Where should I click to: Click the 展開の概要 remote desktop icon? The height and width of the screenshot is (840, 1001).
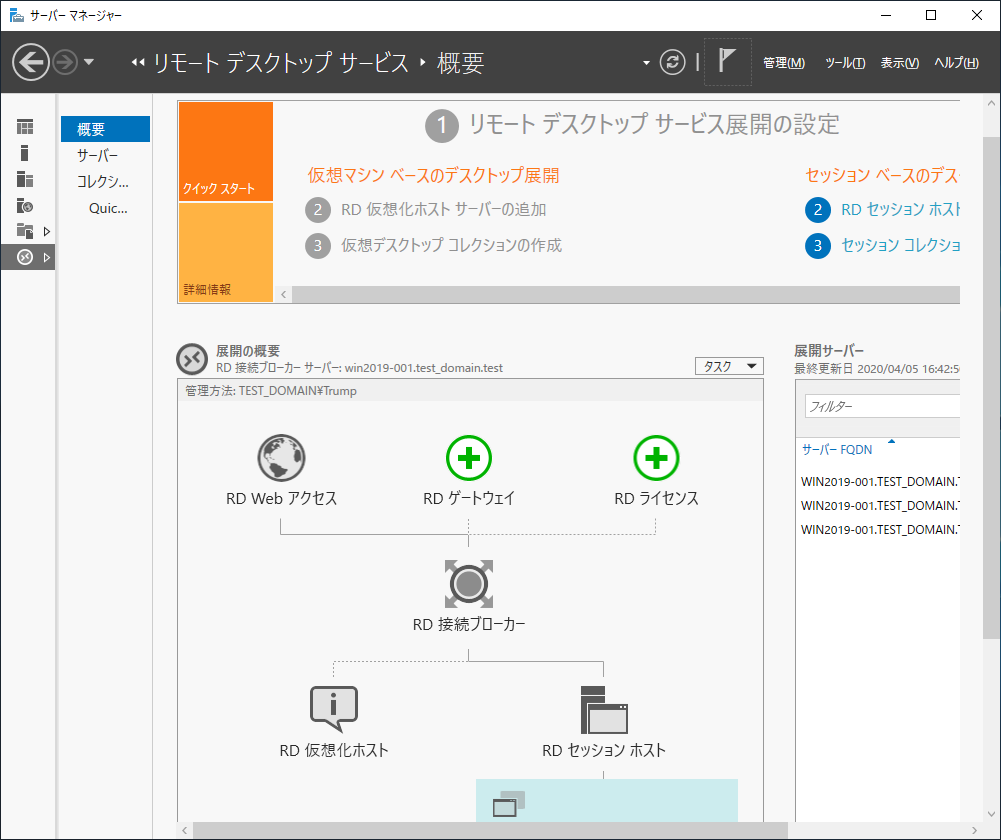click(192, 359)
